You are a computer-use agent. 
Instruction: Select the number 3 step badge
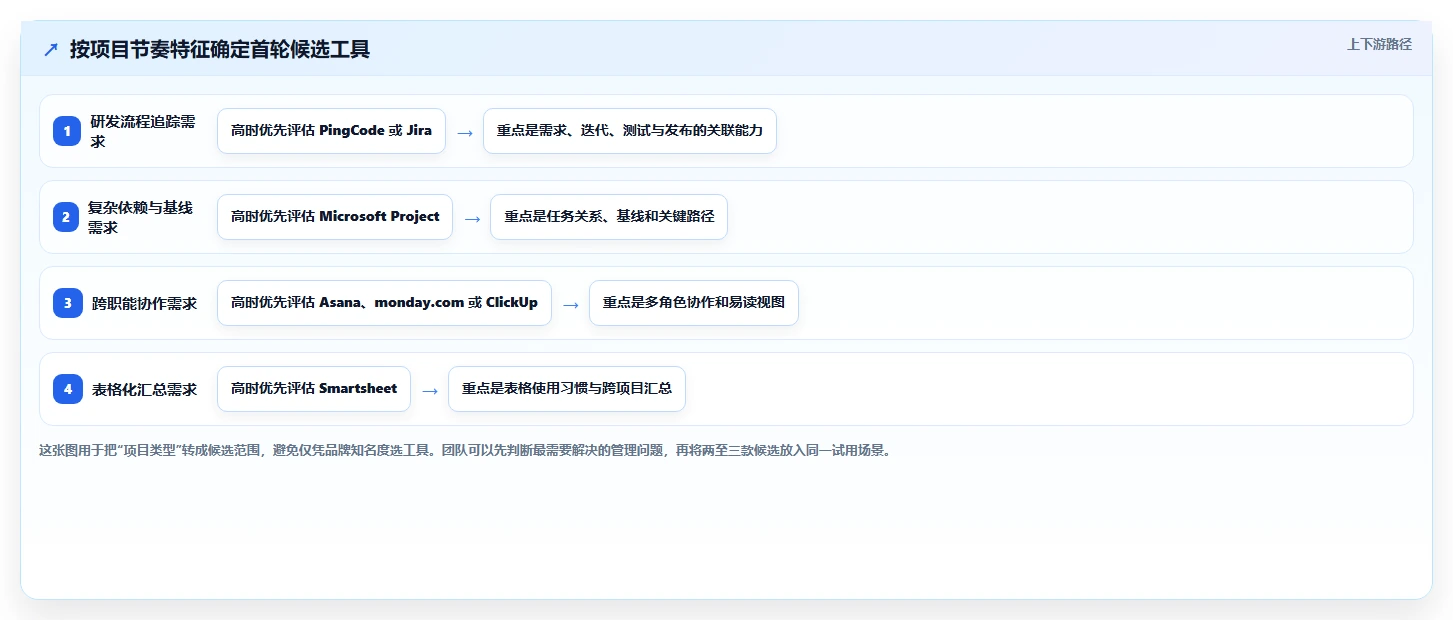(x=67, y=303)
